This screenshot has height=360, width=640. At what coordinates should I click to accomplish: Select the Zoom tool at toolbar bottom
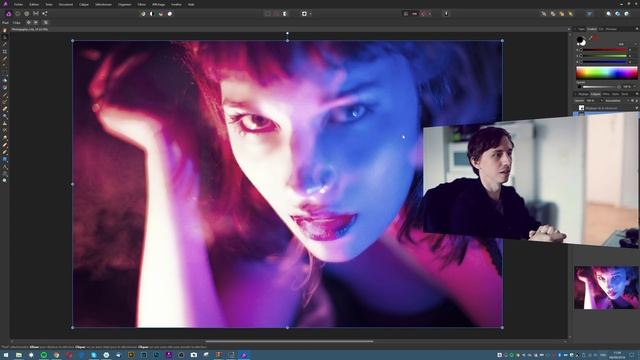point(5,180)
